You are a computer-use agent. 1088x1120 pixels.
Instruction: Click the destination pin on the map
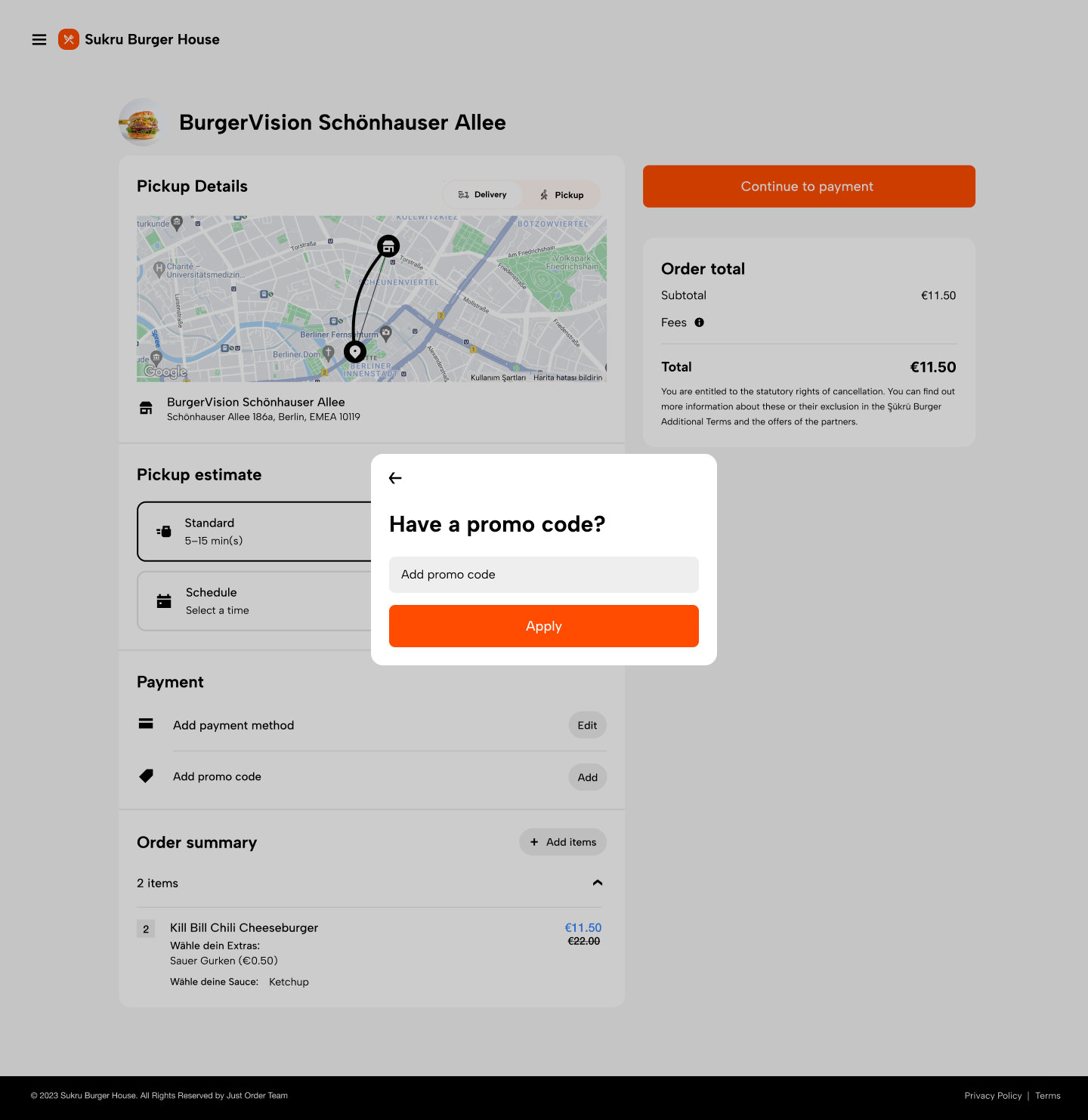click(x=355, y=352)
